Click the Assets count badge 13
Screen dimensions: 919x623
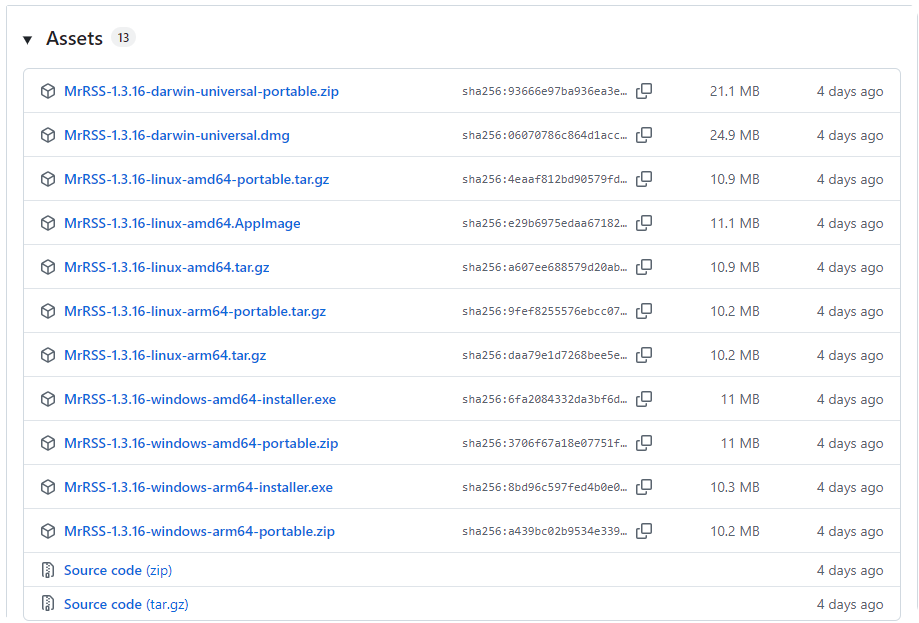[123, 38]
